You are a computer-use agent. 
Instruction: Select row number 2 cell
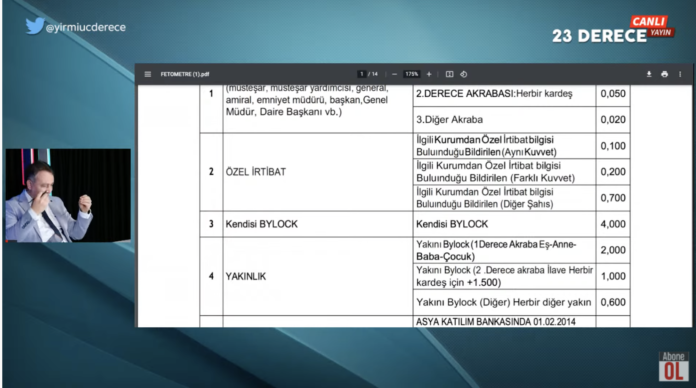(x=211, y=172)
